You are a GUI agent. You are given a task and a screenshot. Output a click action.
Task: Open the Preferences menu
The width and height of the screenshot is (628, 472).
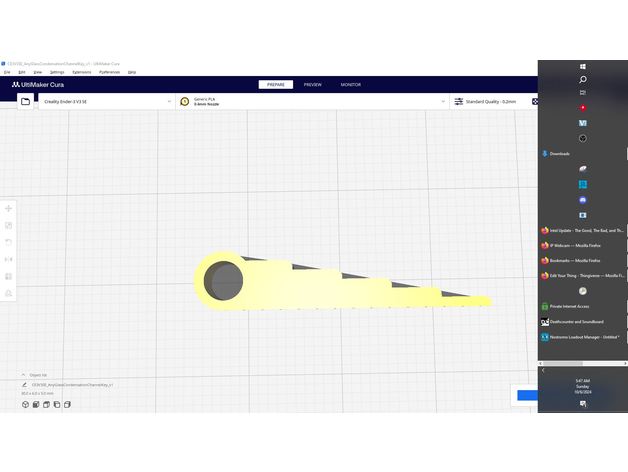point(109,72)
